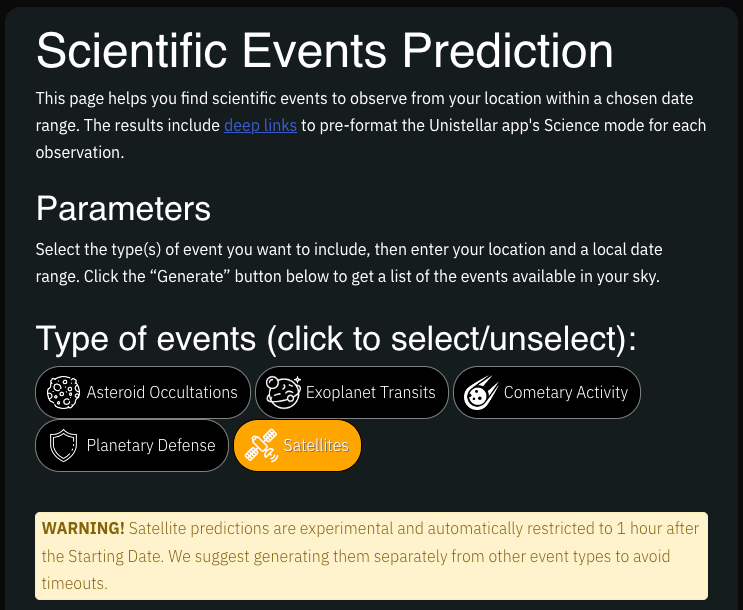This screenshot has height=610, width=743.
Task: Click the "Type of events" heading
Action: (x=336, y=338)
